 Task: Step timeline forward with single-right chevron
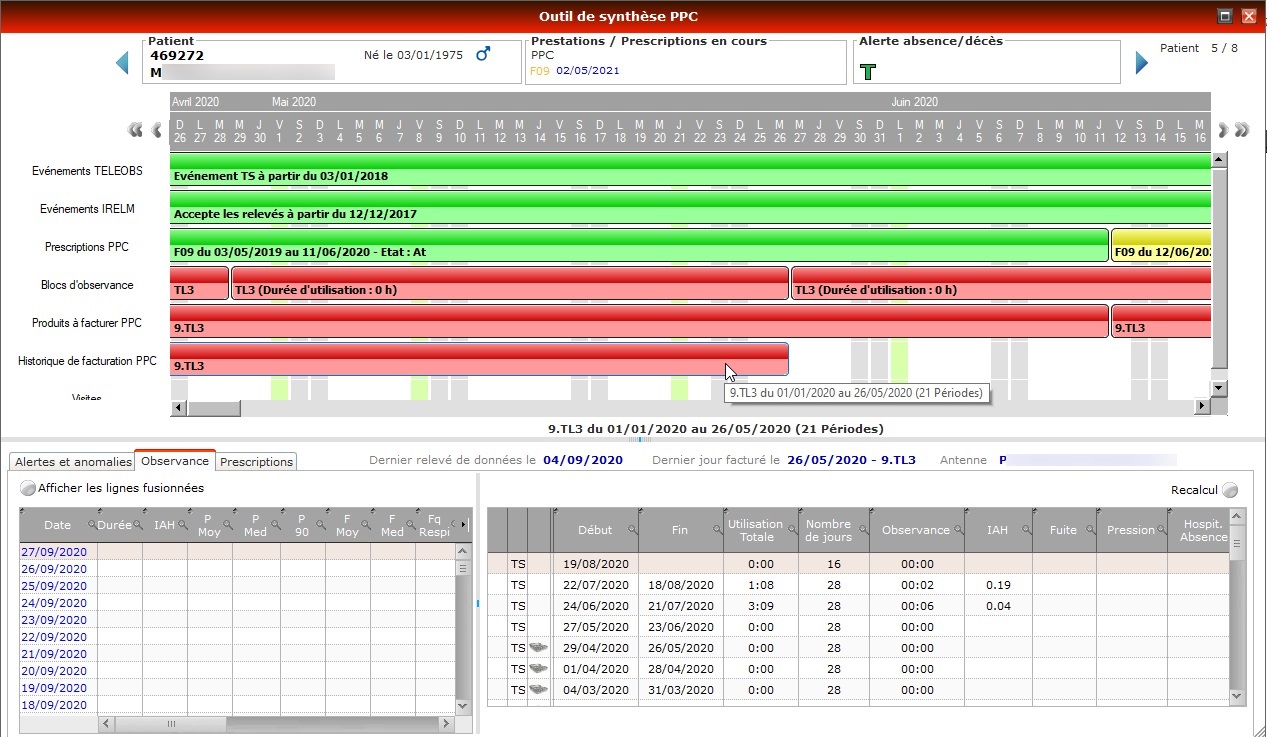click(1222, 130)
